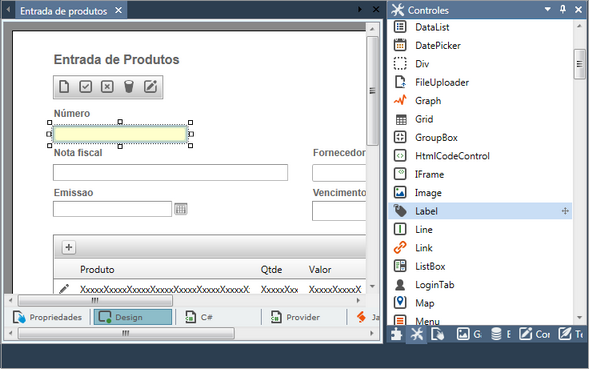The width and height of the screenshot is (589, 369).
Task: Open the document tab list arrow
Action: [x=360, y=9]
